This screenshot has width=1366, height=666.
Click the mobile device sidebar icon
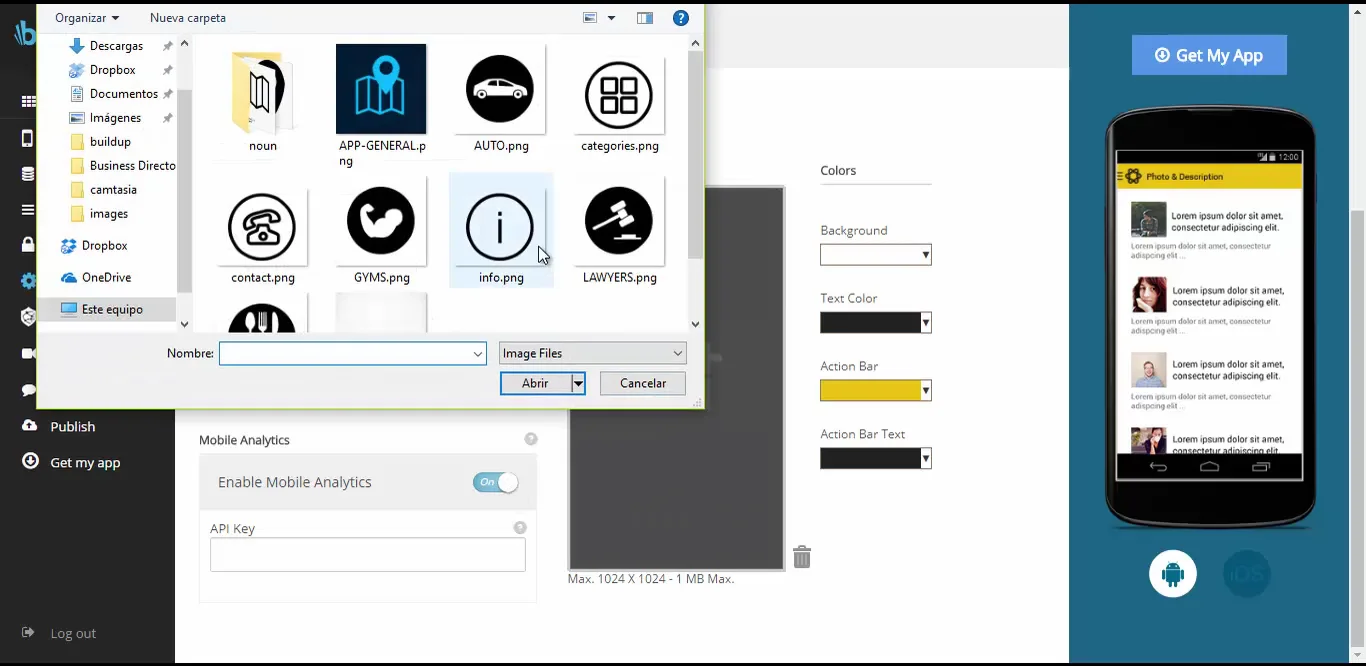click(x=28, y=138)
